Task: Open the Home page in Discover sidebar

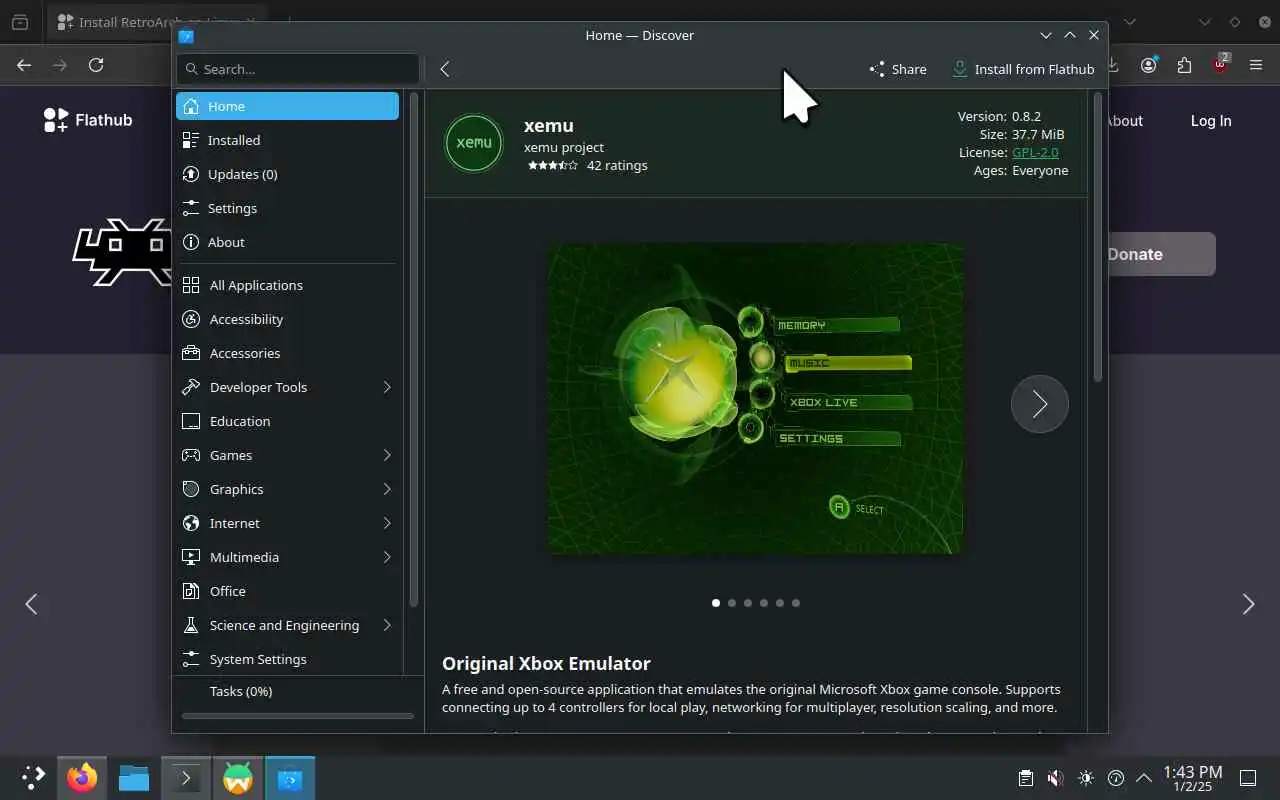Action: (287, 106)
